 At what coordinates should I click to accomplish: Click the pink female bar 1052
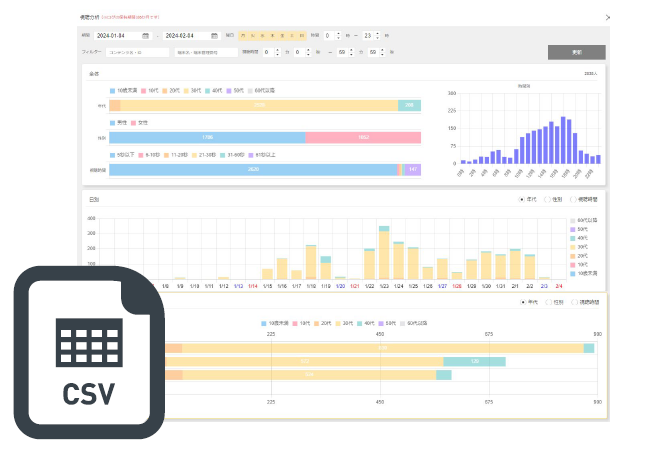[362, 138]
